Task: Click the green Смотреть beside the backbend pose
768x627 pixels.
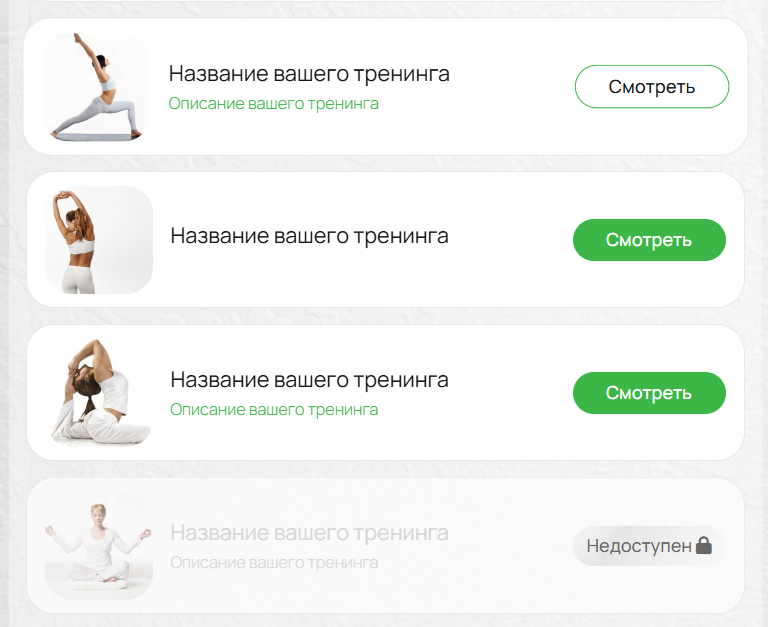Action: pyautogui.click(x=649, y=393)
